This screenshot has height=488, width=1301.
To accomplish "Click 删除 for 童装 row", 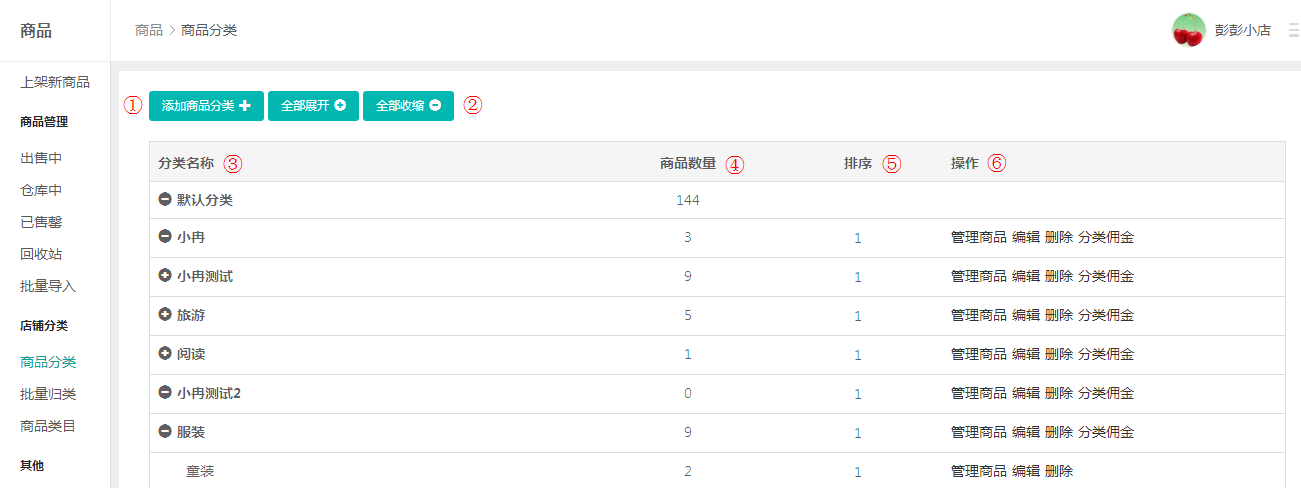I will [x=1059, y=471].
